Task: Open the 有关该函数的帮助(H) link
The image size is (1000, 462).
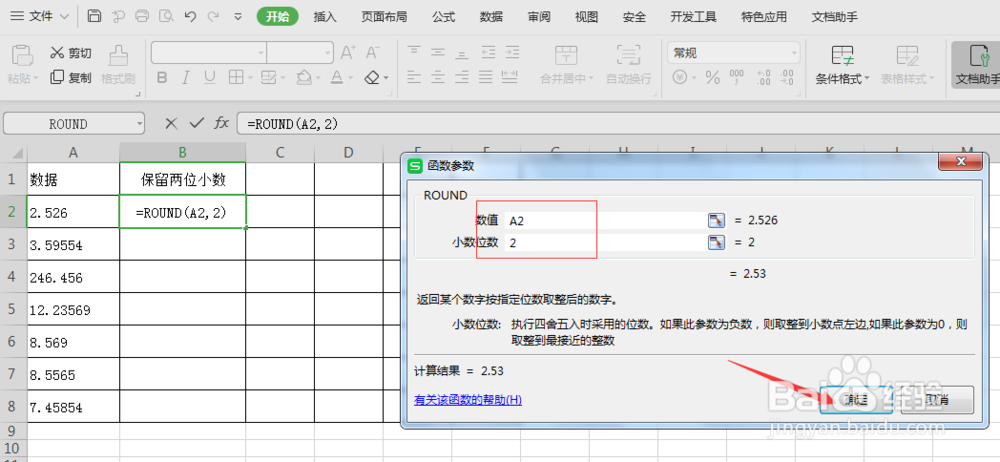Action: [468, 400]
